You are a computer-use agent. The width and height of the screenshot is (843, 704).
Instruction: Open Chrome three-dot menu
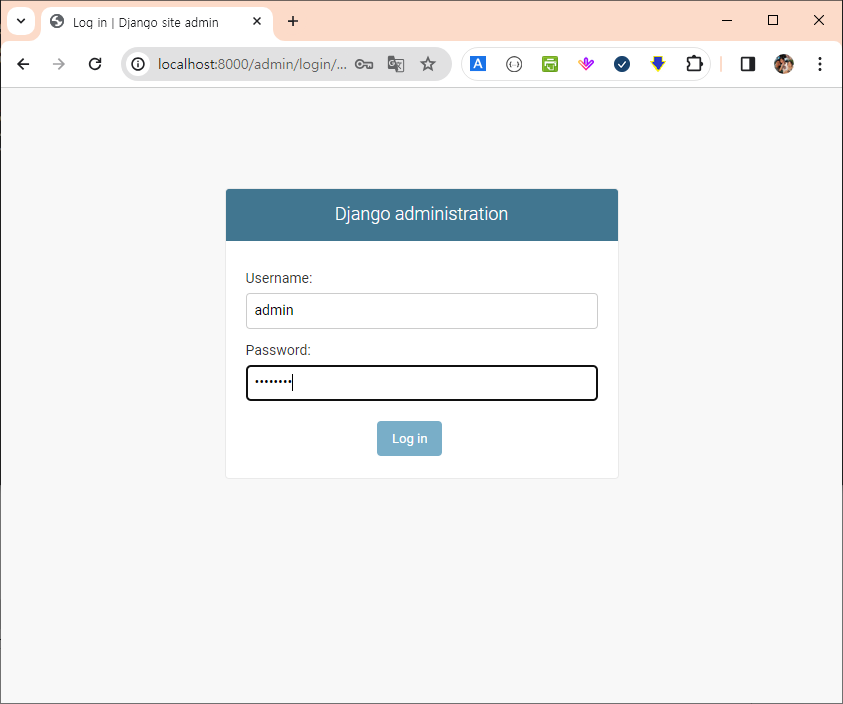click(x=820, y=64)
